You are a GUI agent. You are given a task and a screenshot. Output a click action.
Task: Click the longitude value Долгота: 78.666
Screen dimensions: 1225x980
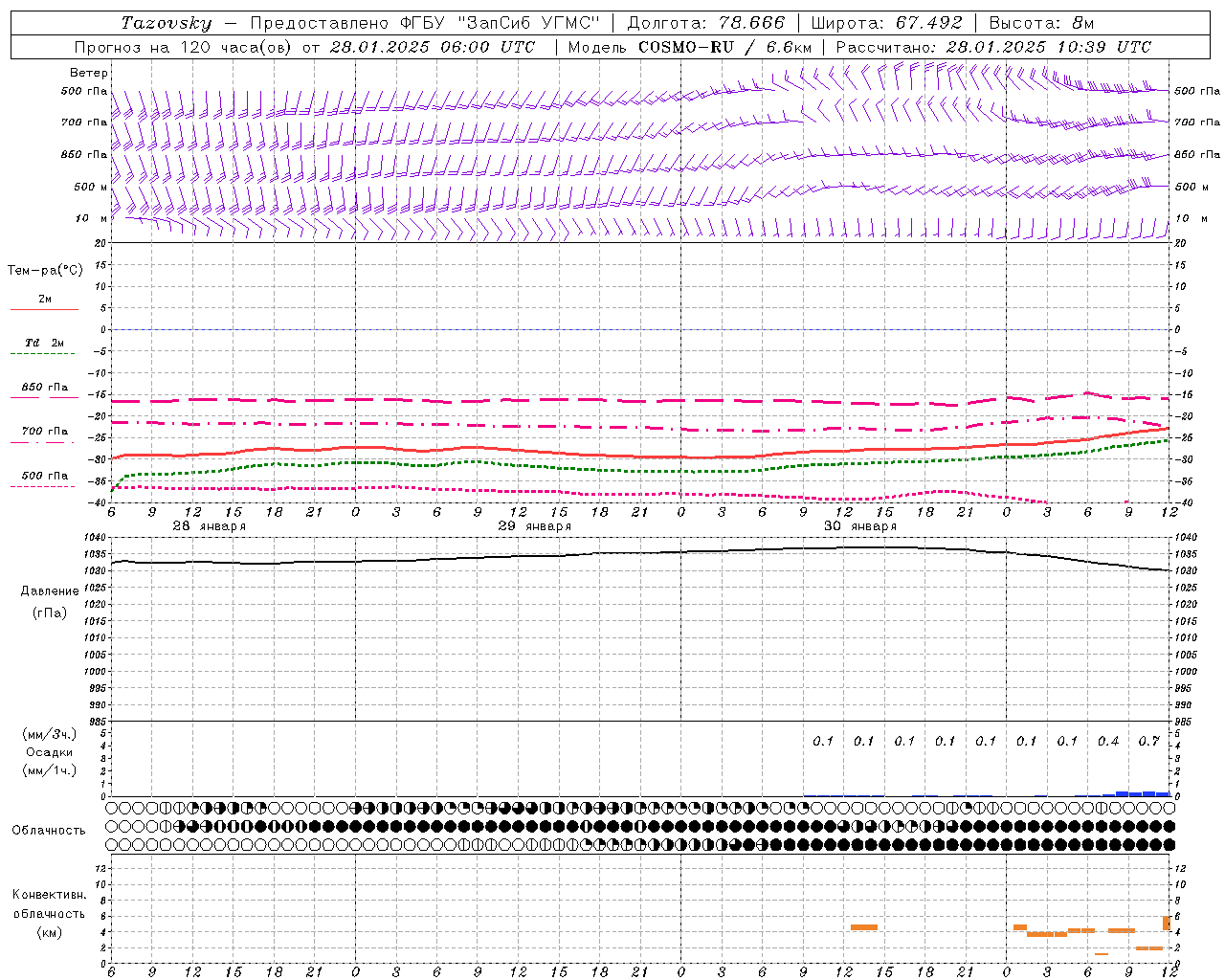pyautogui.click(x=704, y=23)
